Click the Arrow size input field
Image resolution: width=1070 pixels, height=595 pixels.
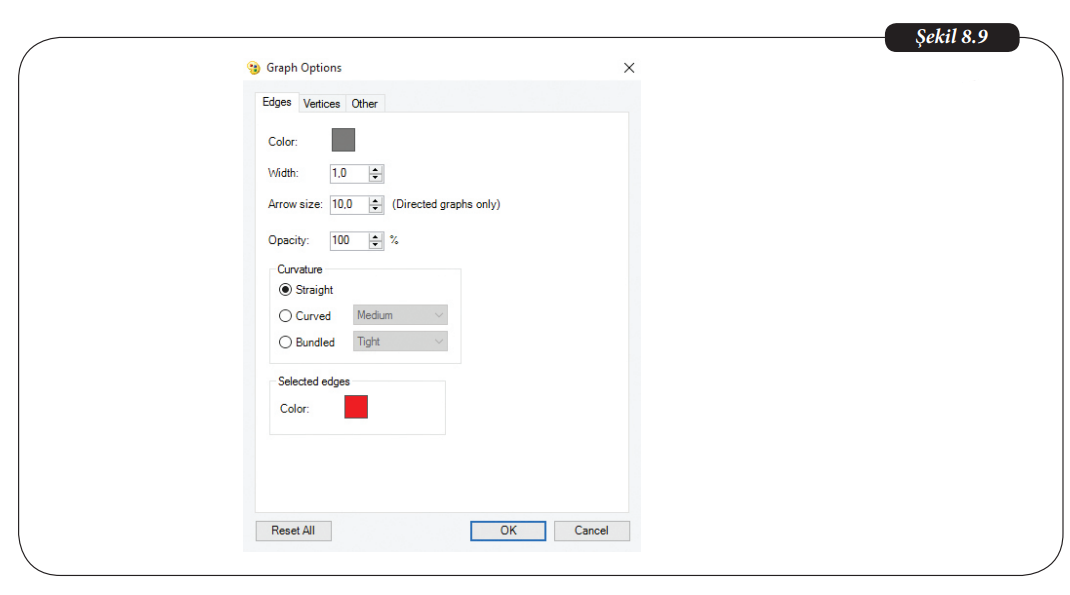(348, 205)
